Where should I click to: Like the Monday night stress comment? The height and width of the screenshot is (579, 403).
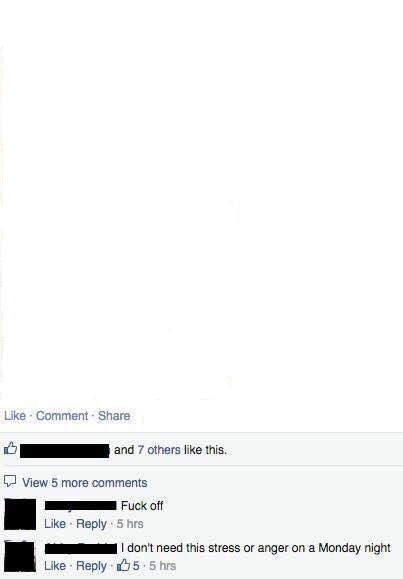55,566
